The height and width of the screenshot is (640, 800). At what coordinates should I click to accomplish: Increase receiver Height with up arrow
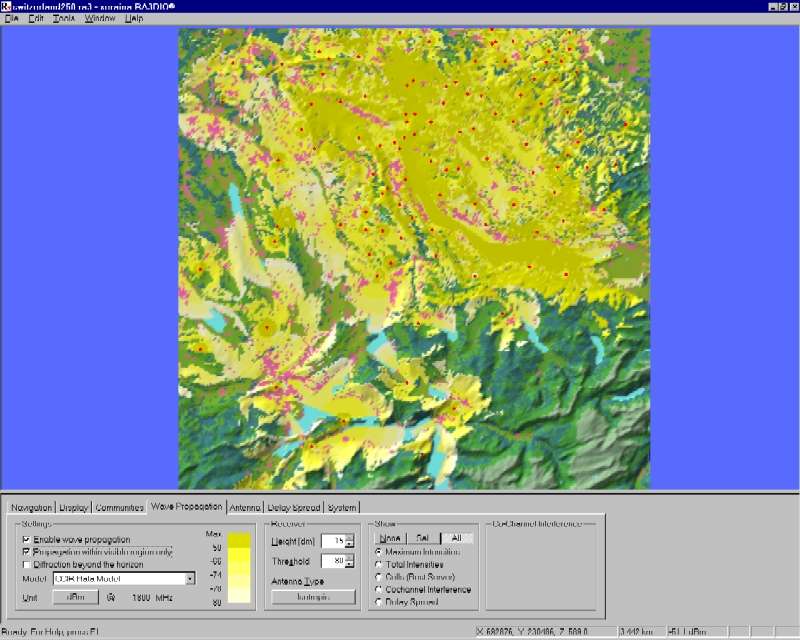point(349,537)
